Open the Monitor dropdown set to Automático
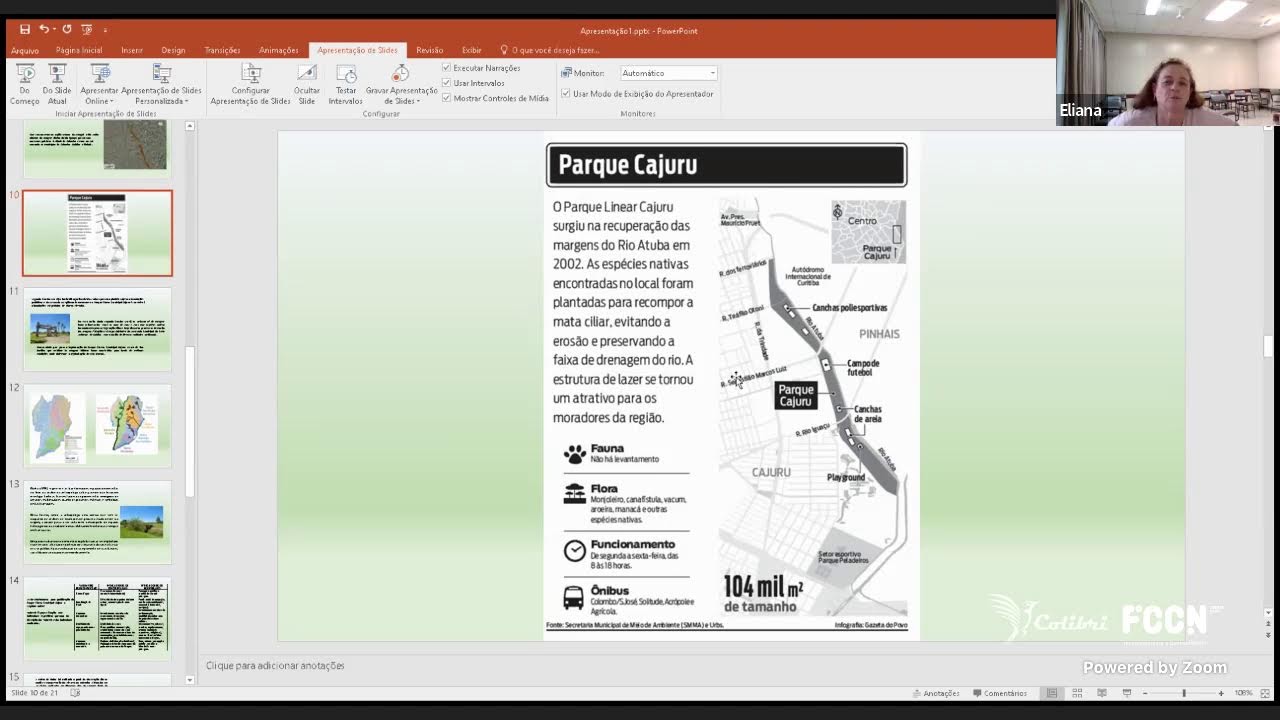This screenshot has height=720, width=1280. [x=669, y=73]
